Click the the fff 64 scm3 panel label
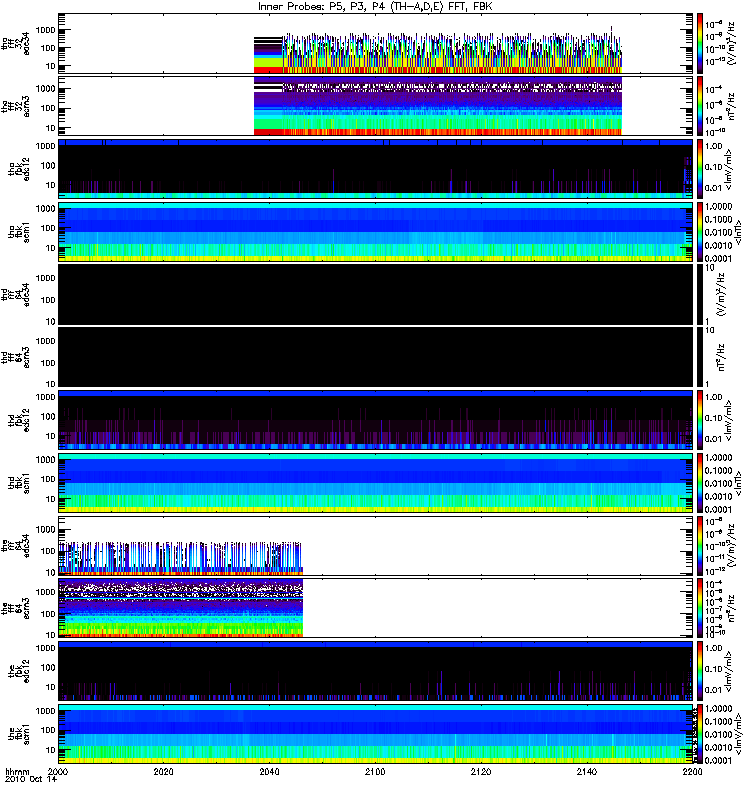This screenshot has height=800, width=750. [15, 608]
